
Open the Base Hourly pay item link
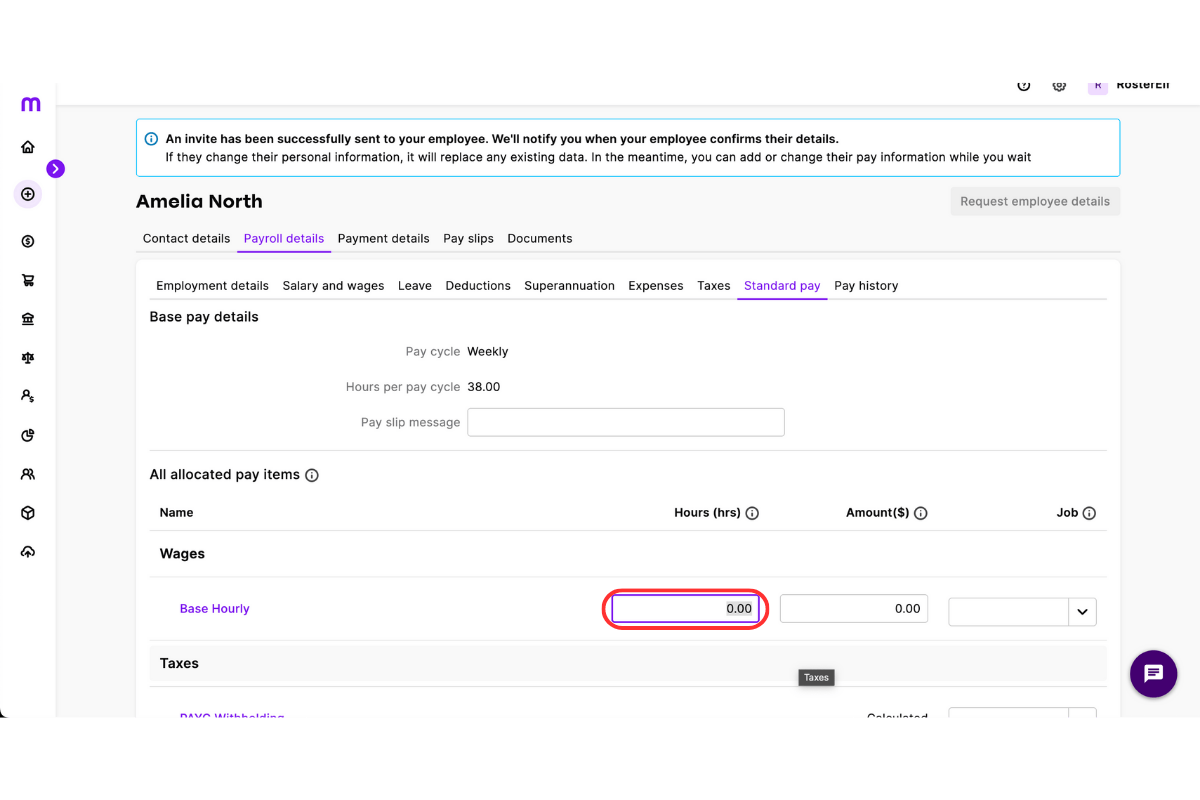coord(214,608)
